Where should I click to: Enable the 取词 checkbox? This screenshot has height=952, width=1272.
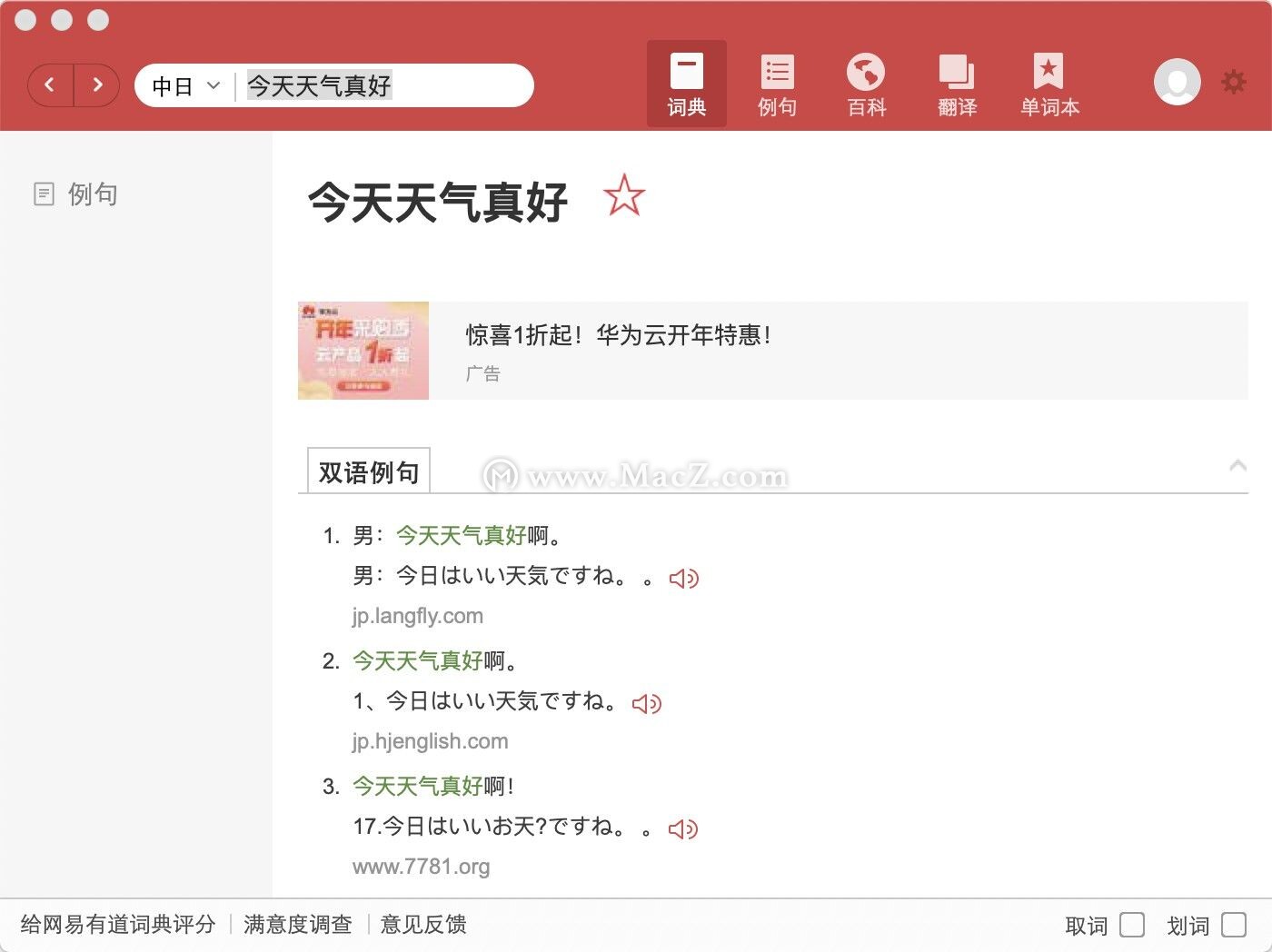coord(1132,925)
